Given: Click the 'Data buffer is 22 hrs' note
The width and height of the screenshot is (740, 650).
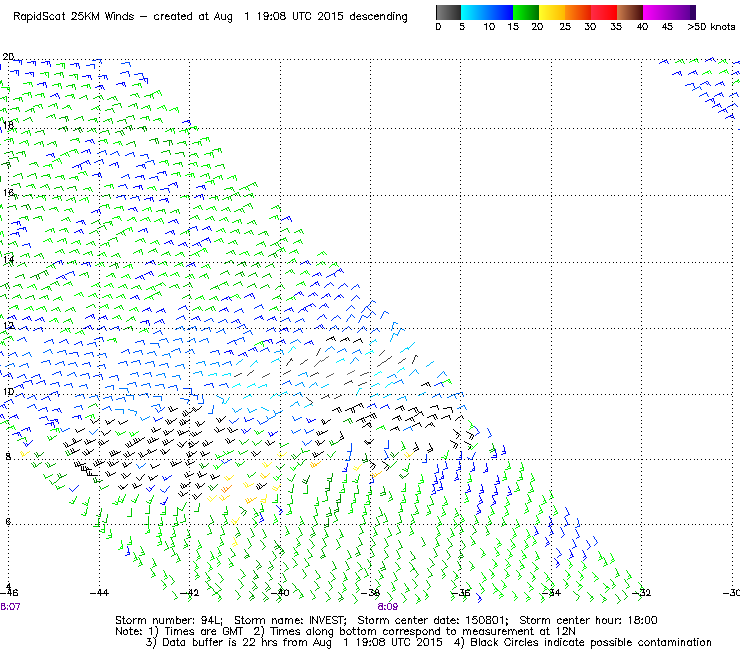Looking at the screenshot, I should (221, 642).
